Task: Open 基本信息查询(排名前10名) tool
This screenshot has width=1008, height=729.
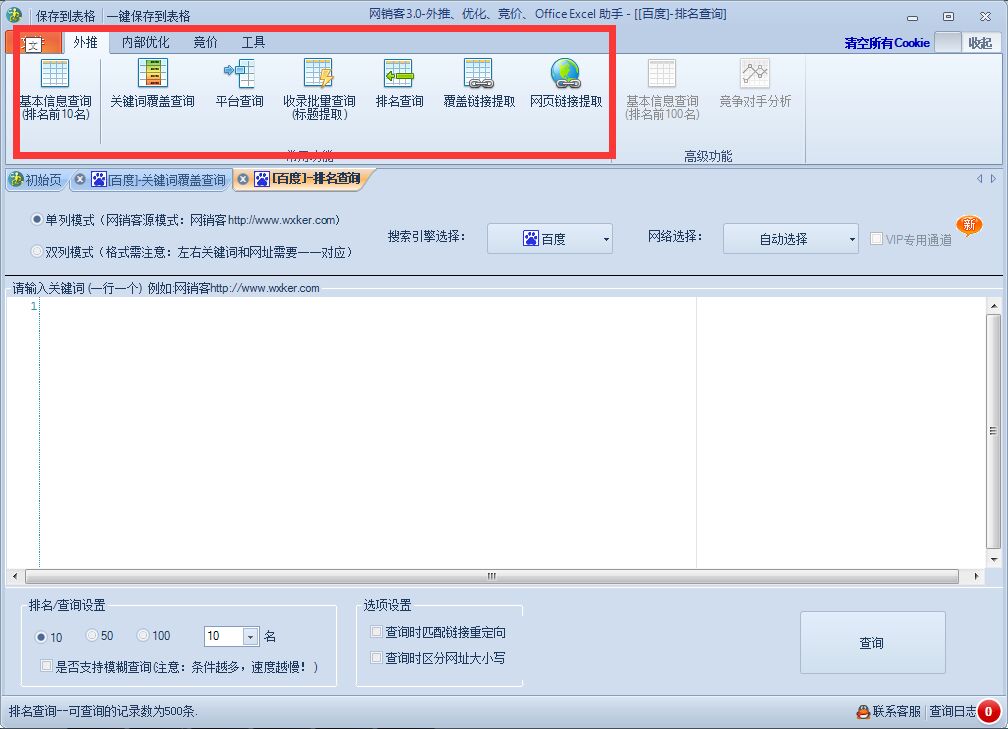Action: tap(55, 89)
